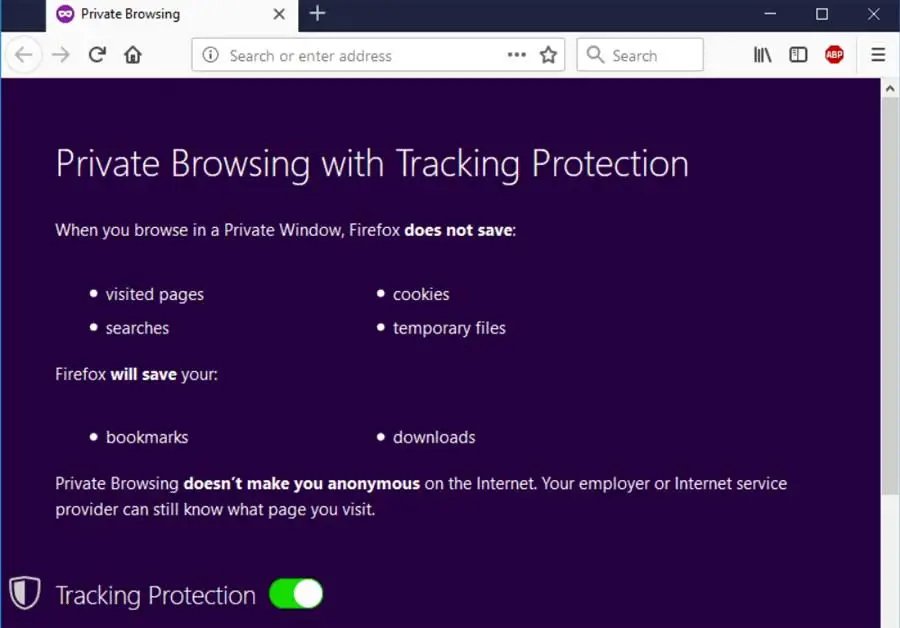The image size is (900, 628).
Task: Go forward to the next page
Action: (60, 55)
